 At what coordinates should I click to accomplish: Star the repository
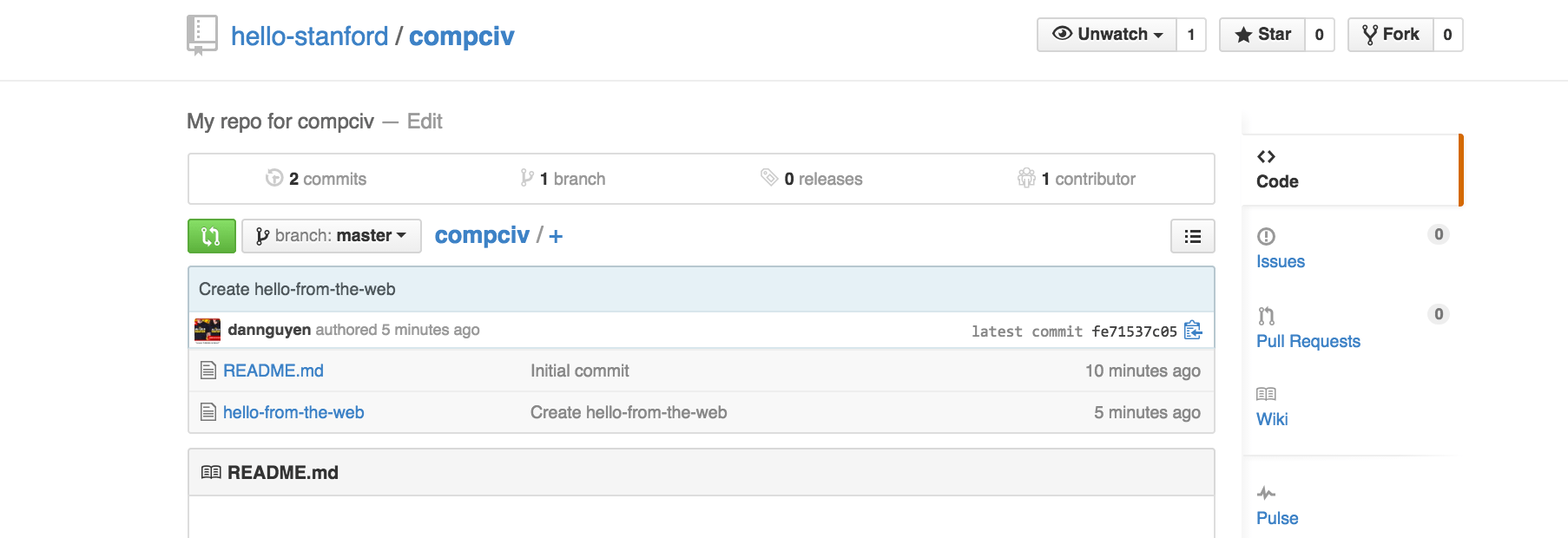click(x=1262, y=35)
